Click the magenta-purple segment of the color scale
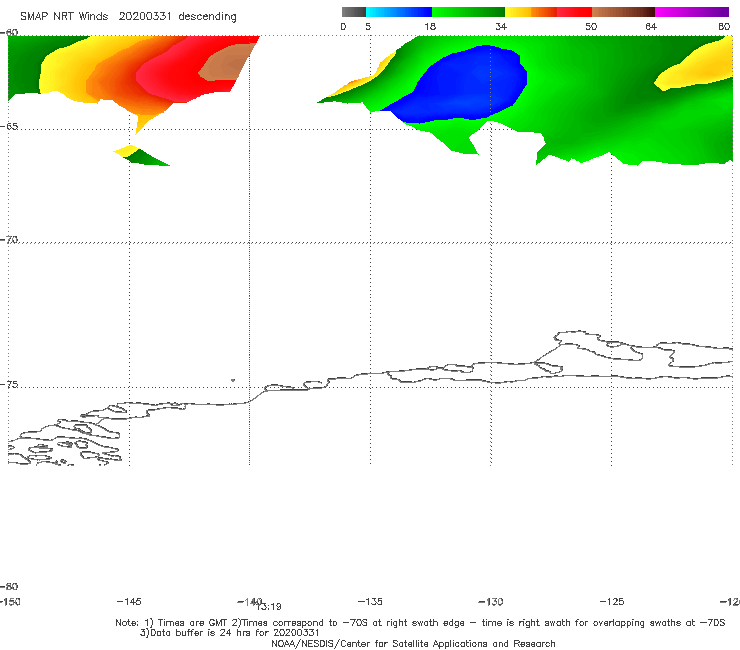This screenshot has height=650, width=740. pyautogui.click(x=692, y=12)
